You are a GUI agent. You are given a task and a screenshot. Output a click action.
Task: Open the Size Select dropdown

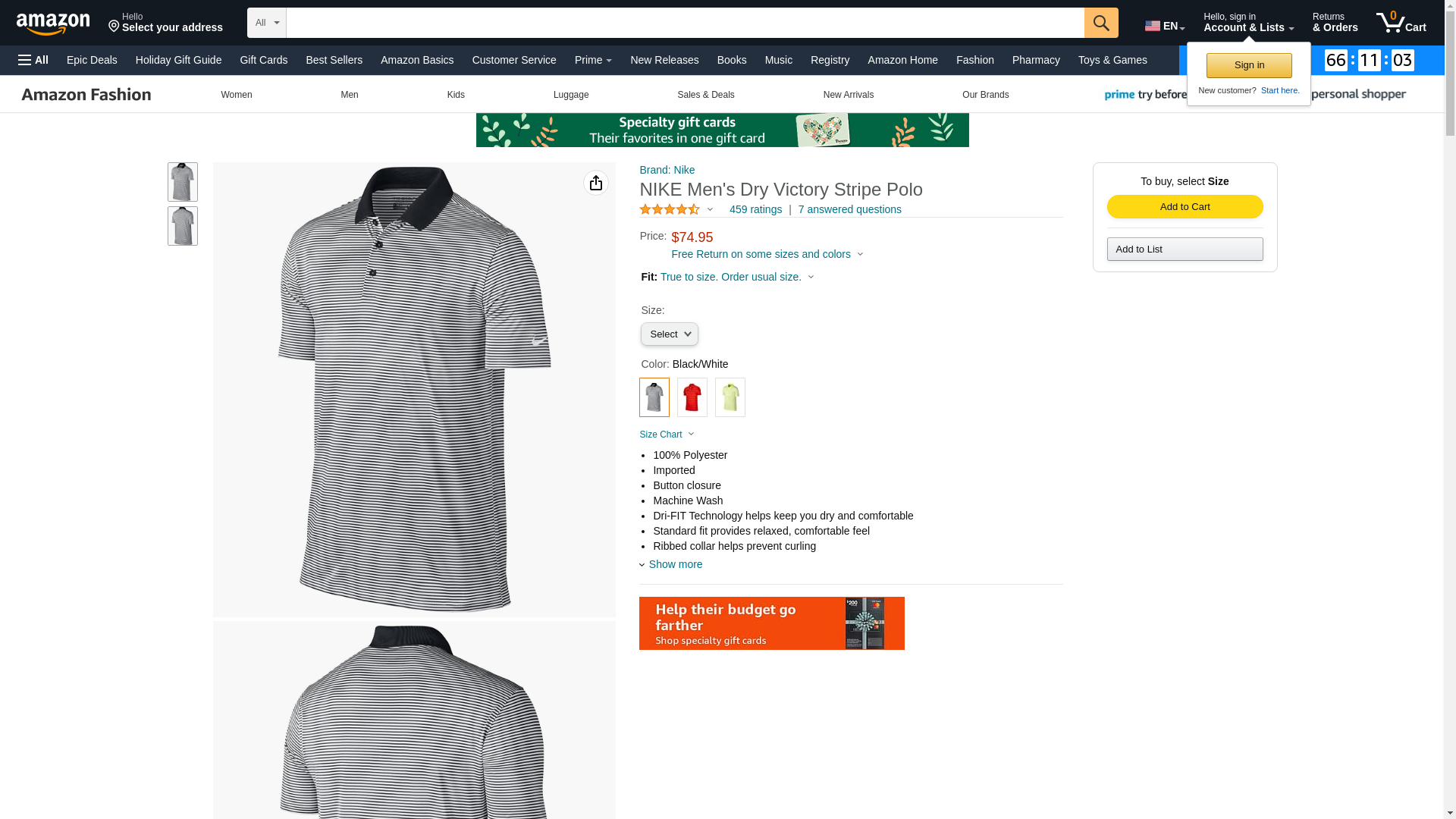click(669, 334)
